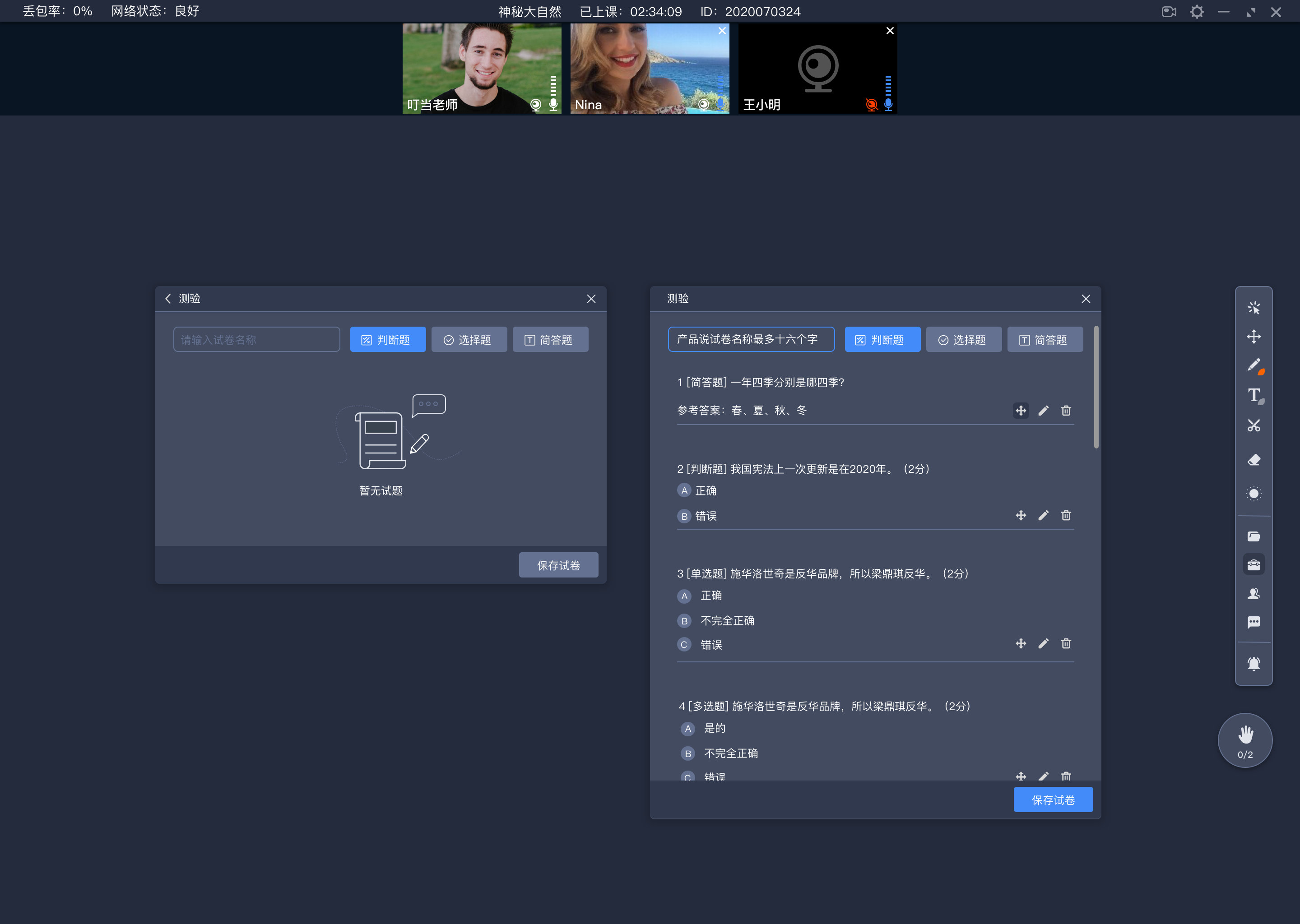Click the raise hand icon bottom right
The width and height of the screenshot is (1300, 924).
(x=1245, y=740)
